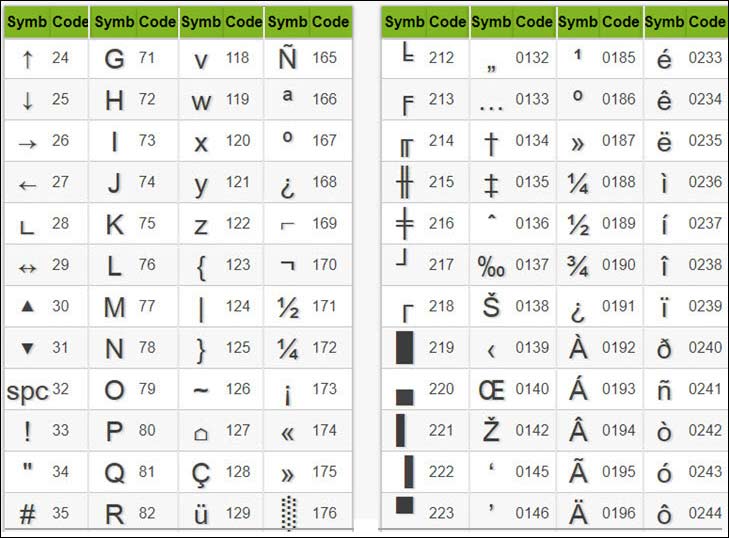This screenshot has height=539, width=729.
Task: Click the code number 0233 cell
Action: pyautogui.click(x=705, y=58)
